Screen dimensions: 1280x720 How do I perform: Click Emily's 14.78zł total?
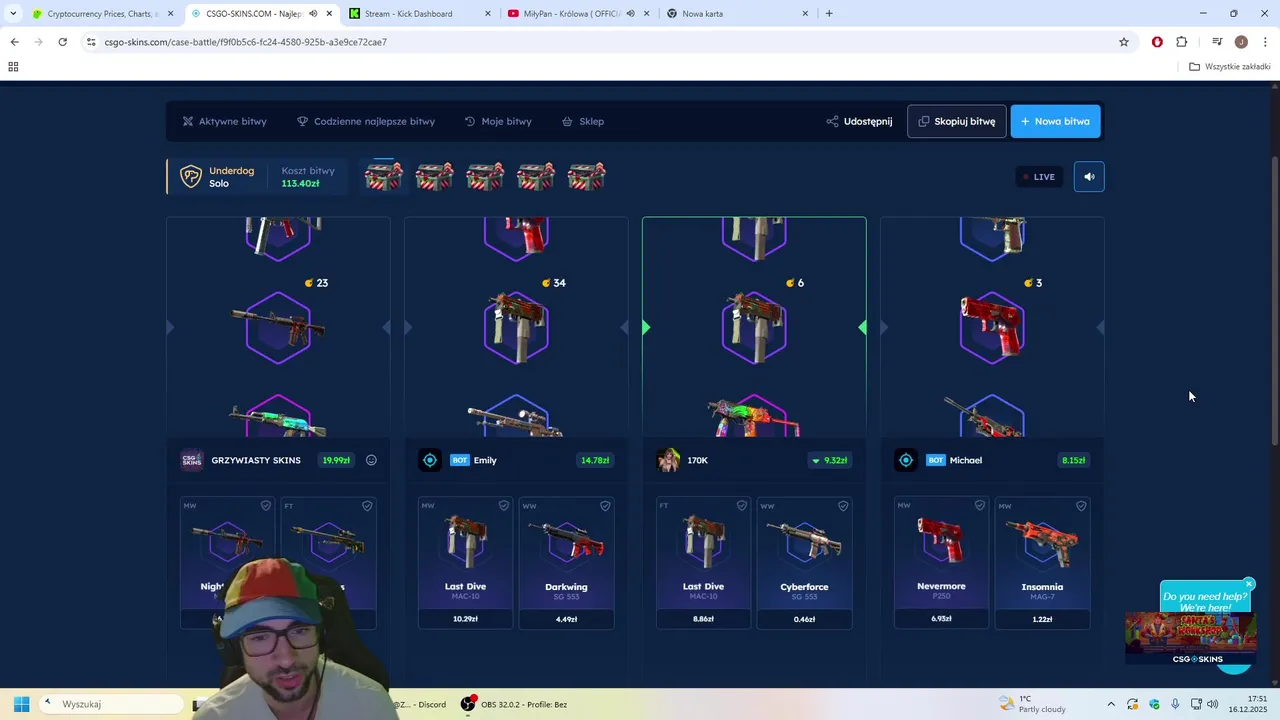[595, 460]
